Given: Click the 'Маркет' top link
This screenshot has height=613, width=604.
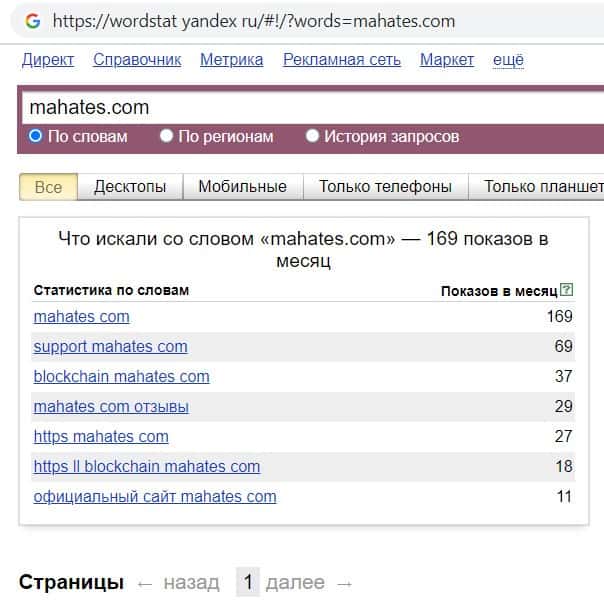Looking at the screenshot, I should point(447,60).
